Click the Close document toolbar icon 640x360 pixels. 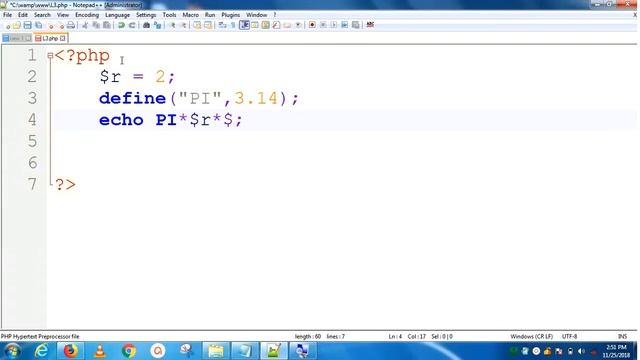[51, 25]
